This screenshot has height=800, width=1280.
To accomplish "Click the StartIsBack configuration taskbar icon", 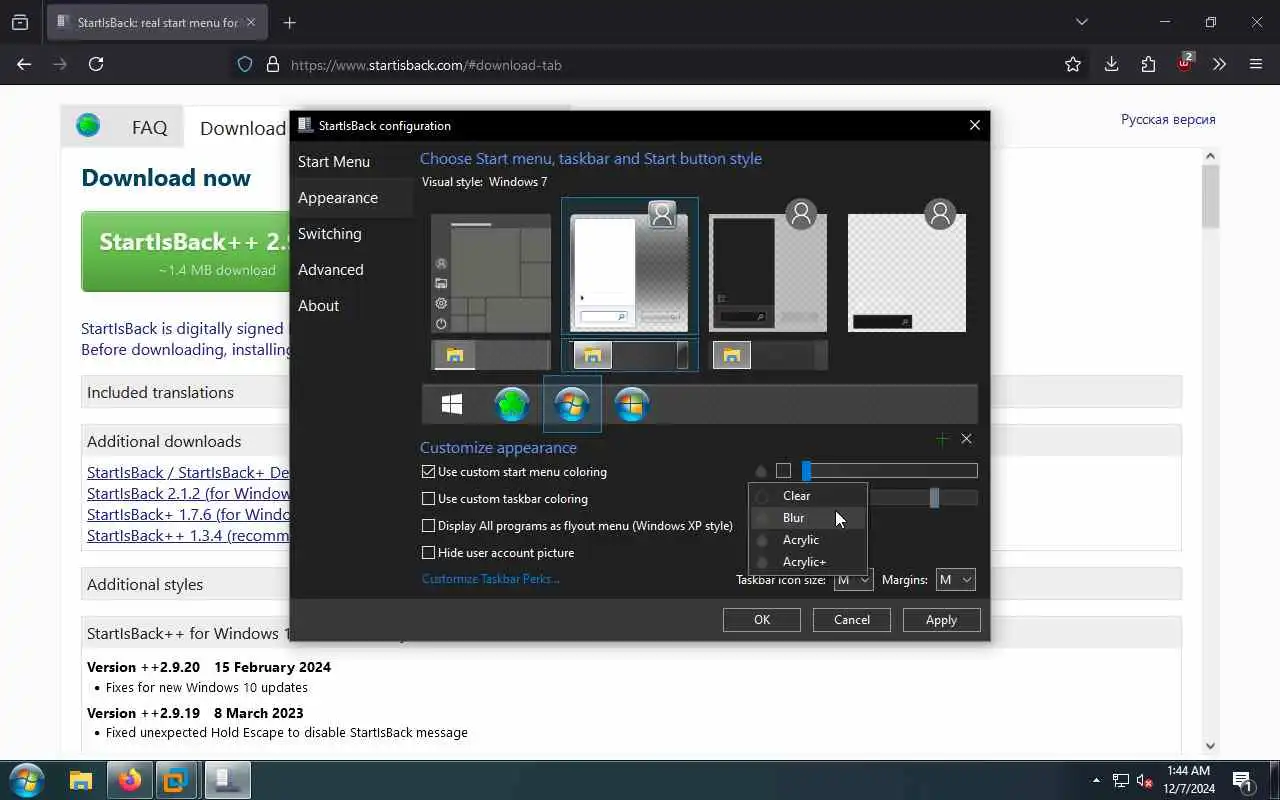I will click(x=227, y=780).
